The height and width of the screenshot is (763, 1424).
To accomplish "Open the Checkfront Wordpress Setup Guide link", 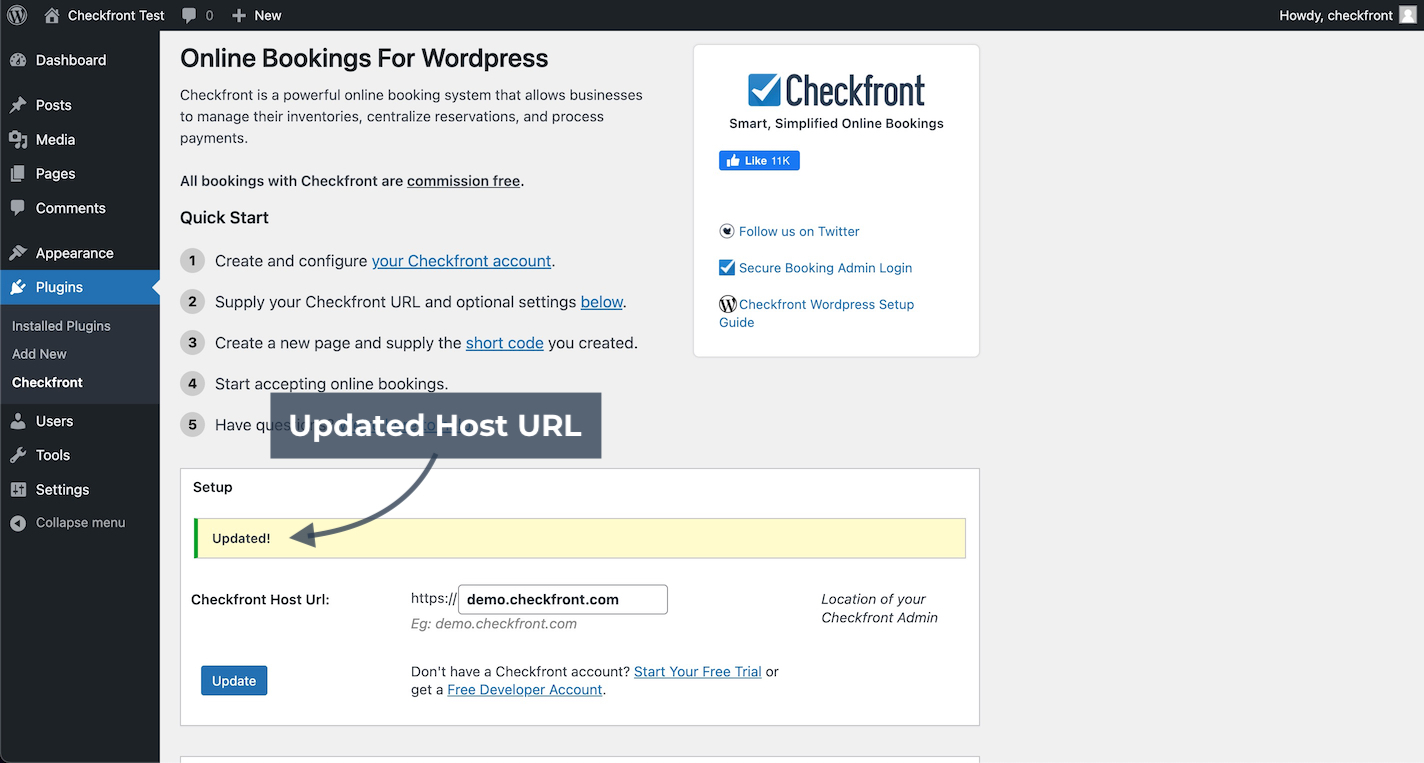I will [x=817, y=313].
